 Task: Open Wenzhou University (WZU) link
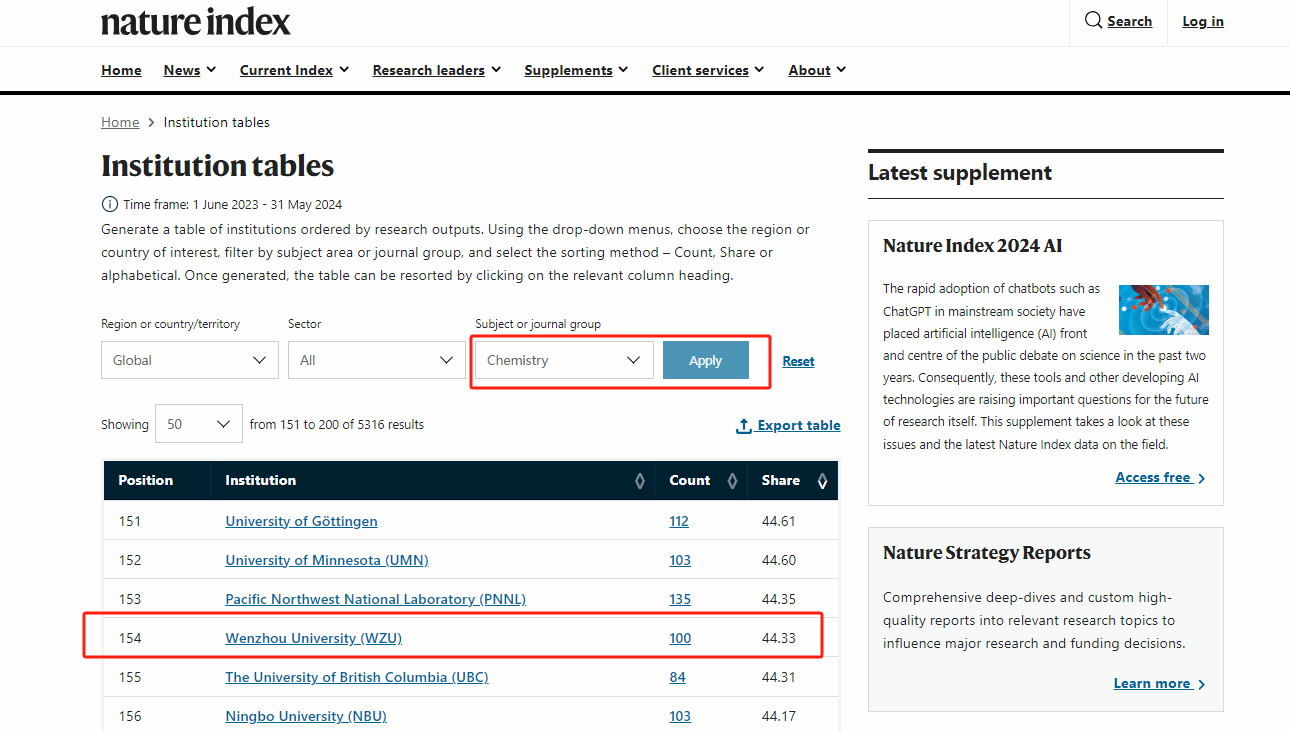(x=313, y=638)
